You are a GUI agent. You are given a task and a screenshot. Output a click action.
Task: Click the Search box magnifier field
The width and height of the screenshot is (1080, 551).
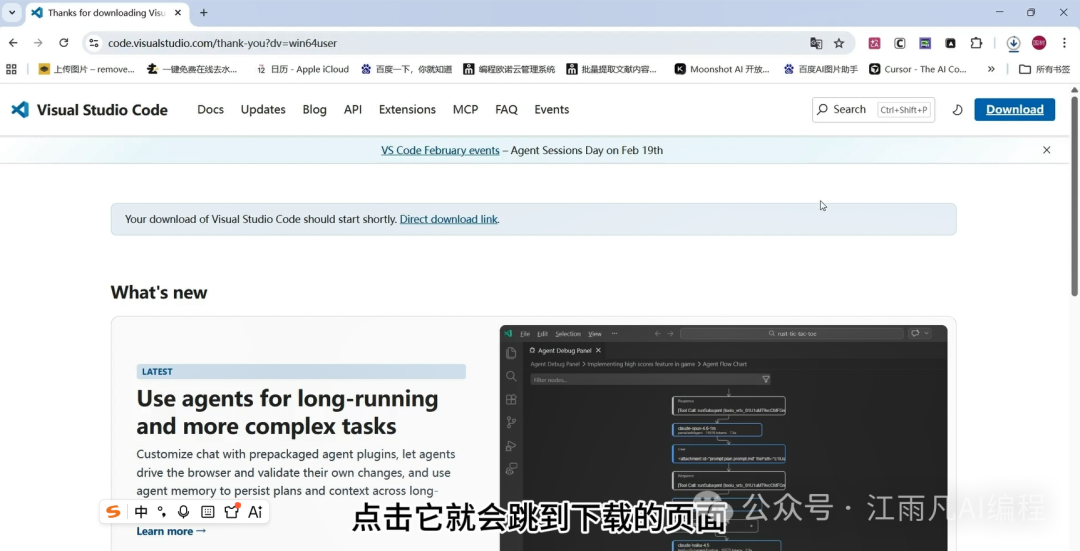(873, 110)
